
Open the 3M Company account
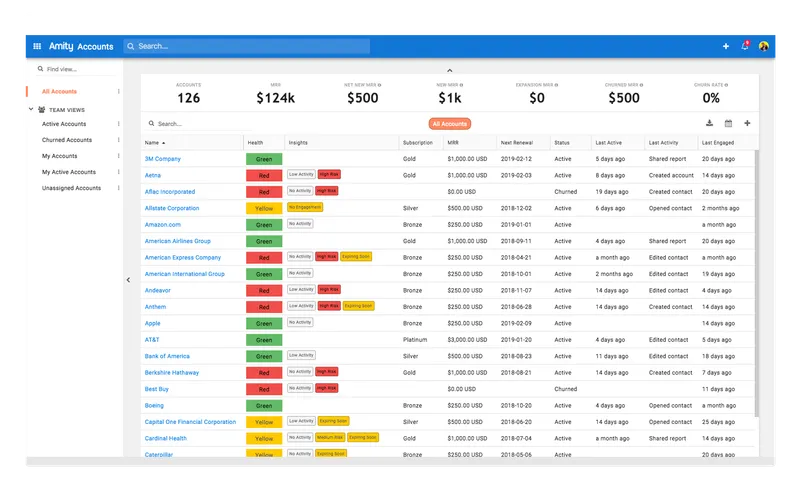point(163,159)
